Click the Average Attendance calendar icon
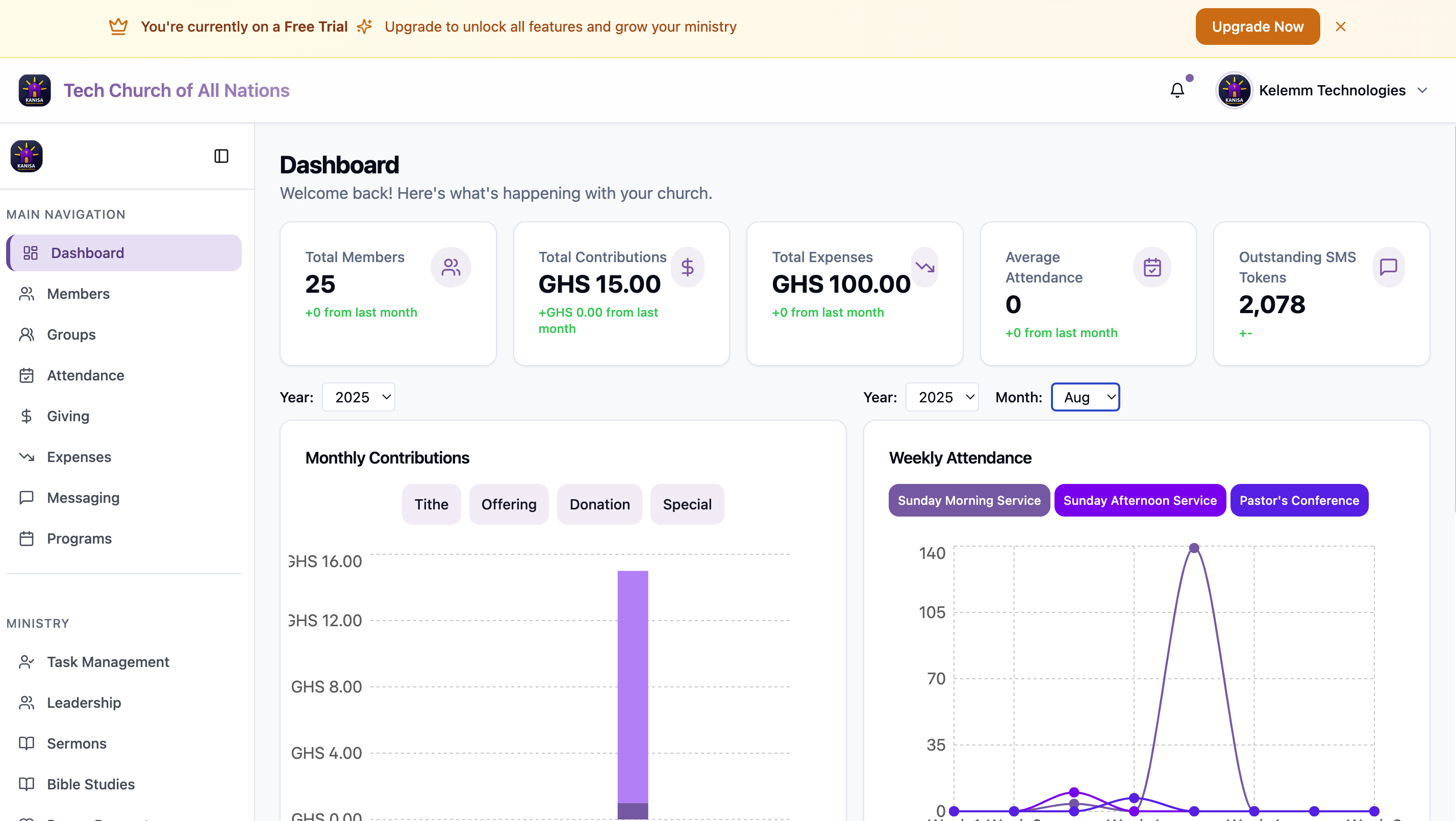The image size is (1456, 821). [x=1151, y=267]
